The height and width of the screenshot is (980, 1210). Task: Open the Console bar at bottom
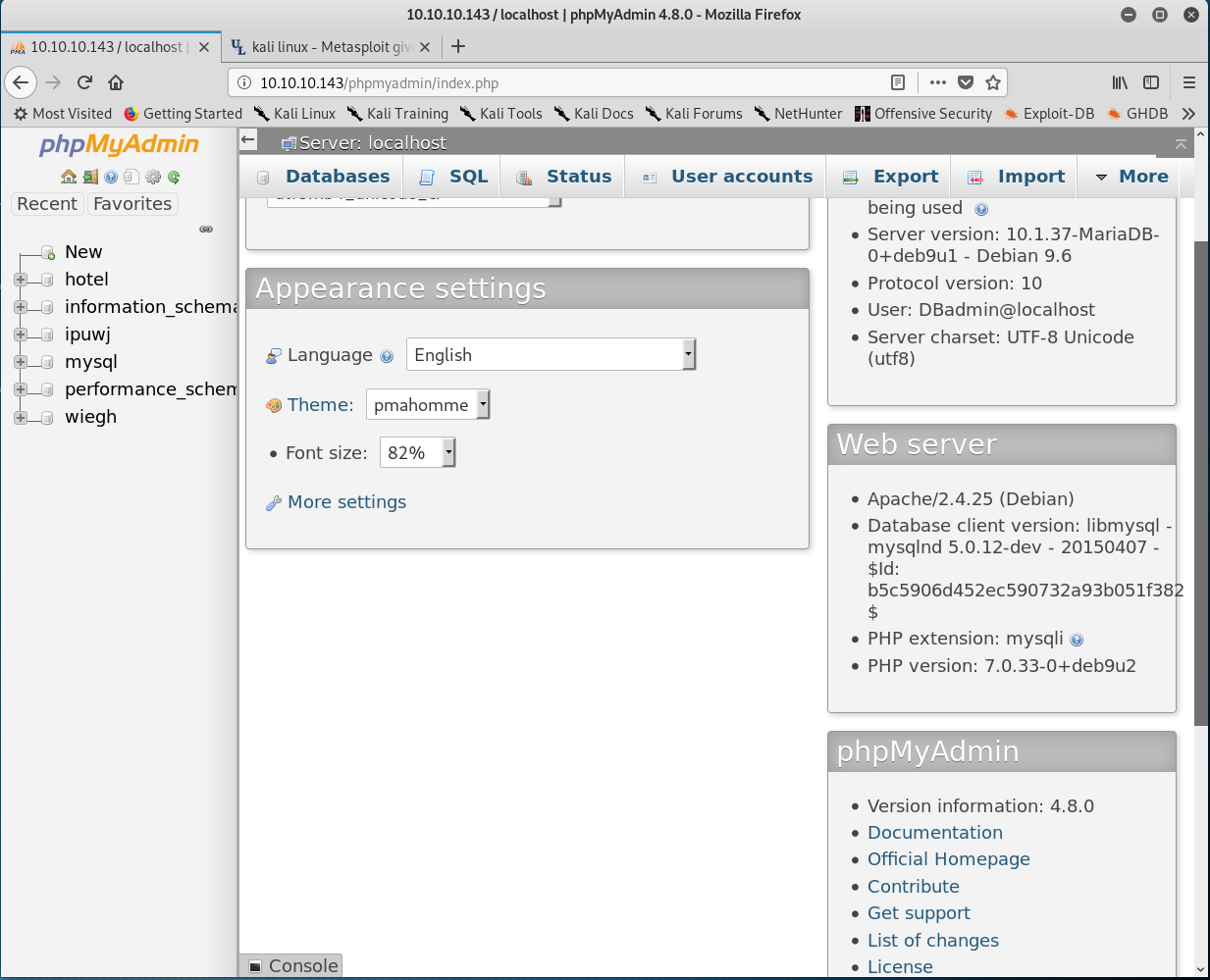pos(291,966)
